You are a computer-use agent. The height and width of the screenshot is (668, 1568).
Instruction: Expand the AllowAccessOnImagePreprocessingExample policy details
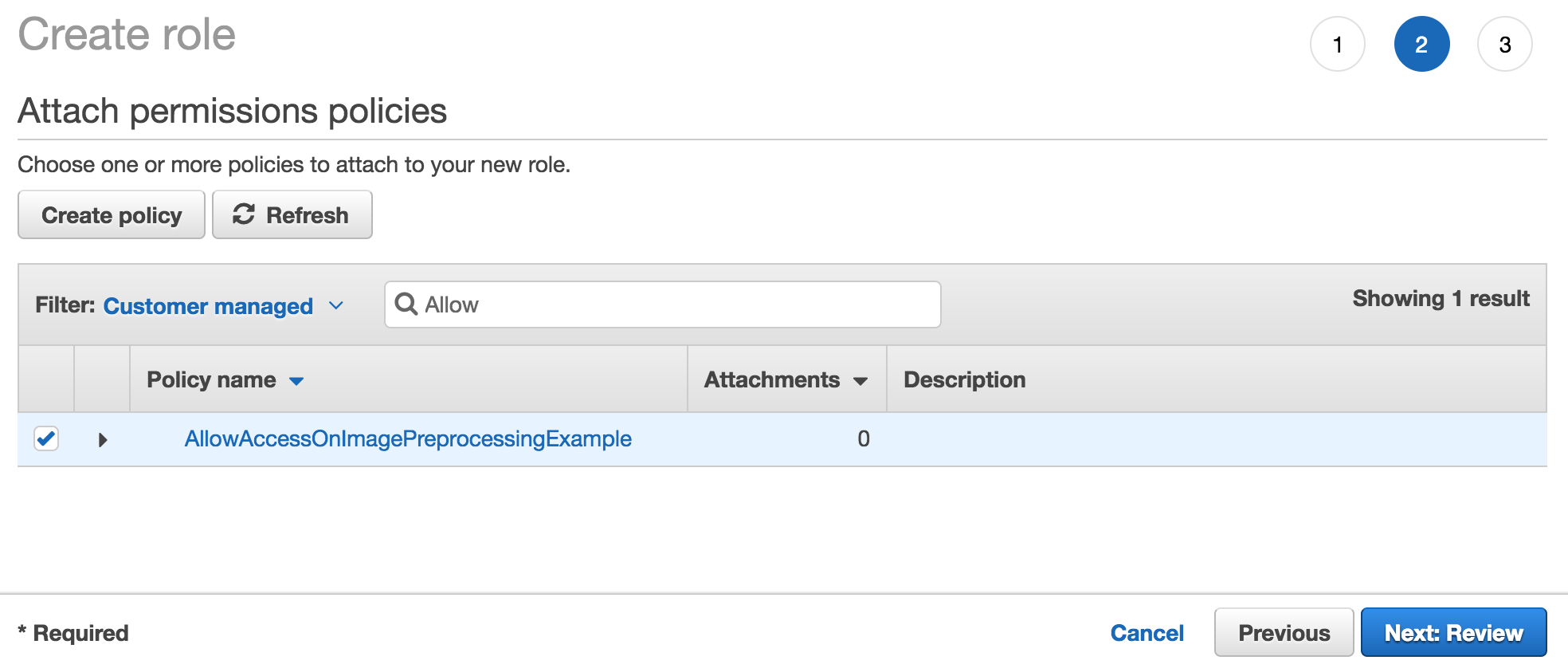(x=102, y=439)
